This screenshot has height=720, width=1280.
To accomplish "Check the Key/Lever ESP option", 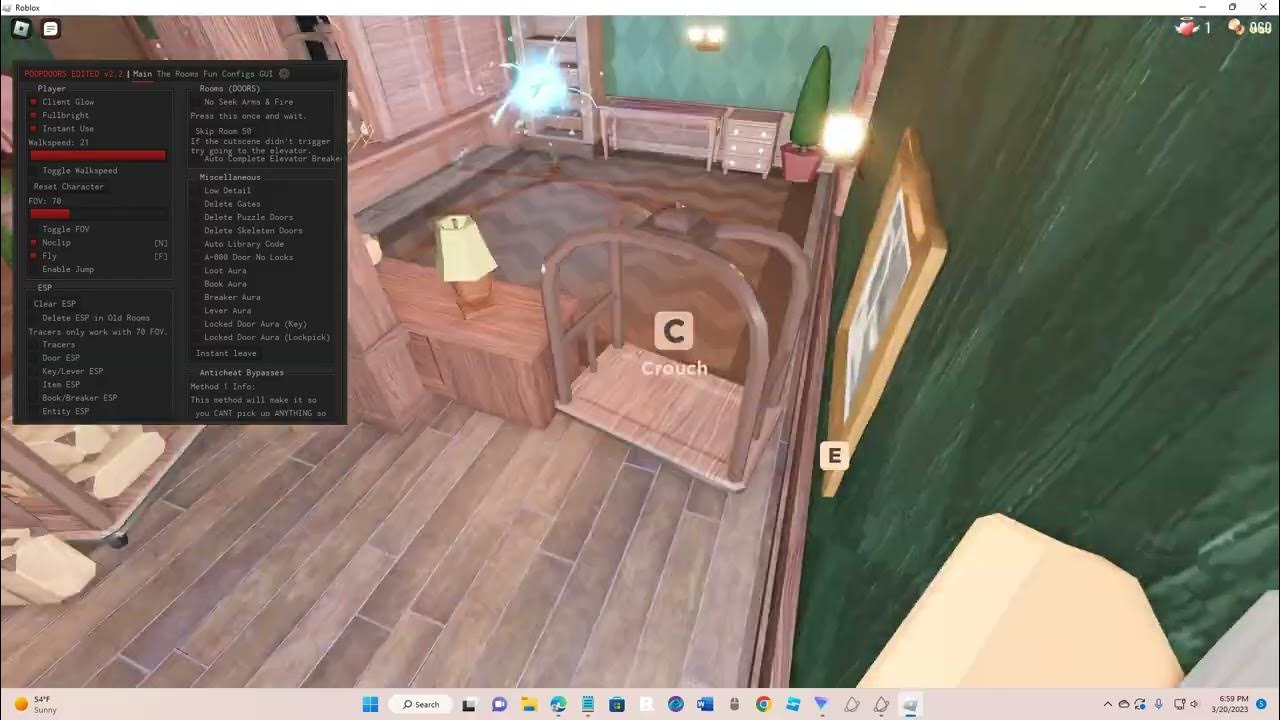I will tap(34, 371).
